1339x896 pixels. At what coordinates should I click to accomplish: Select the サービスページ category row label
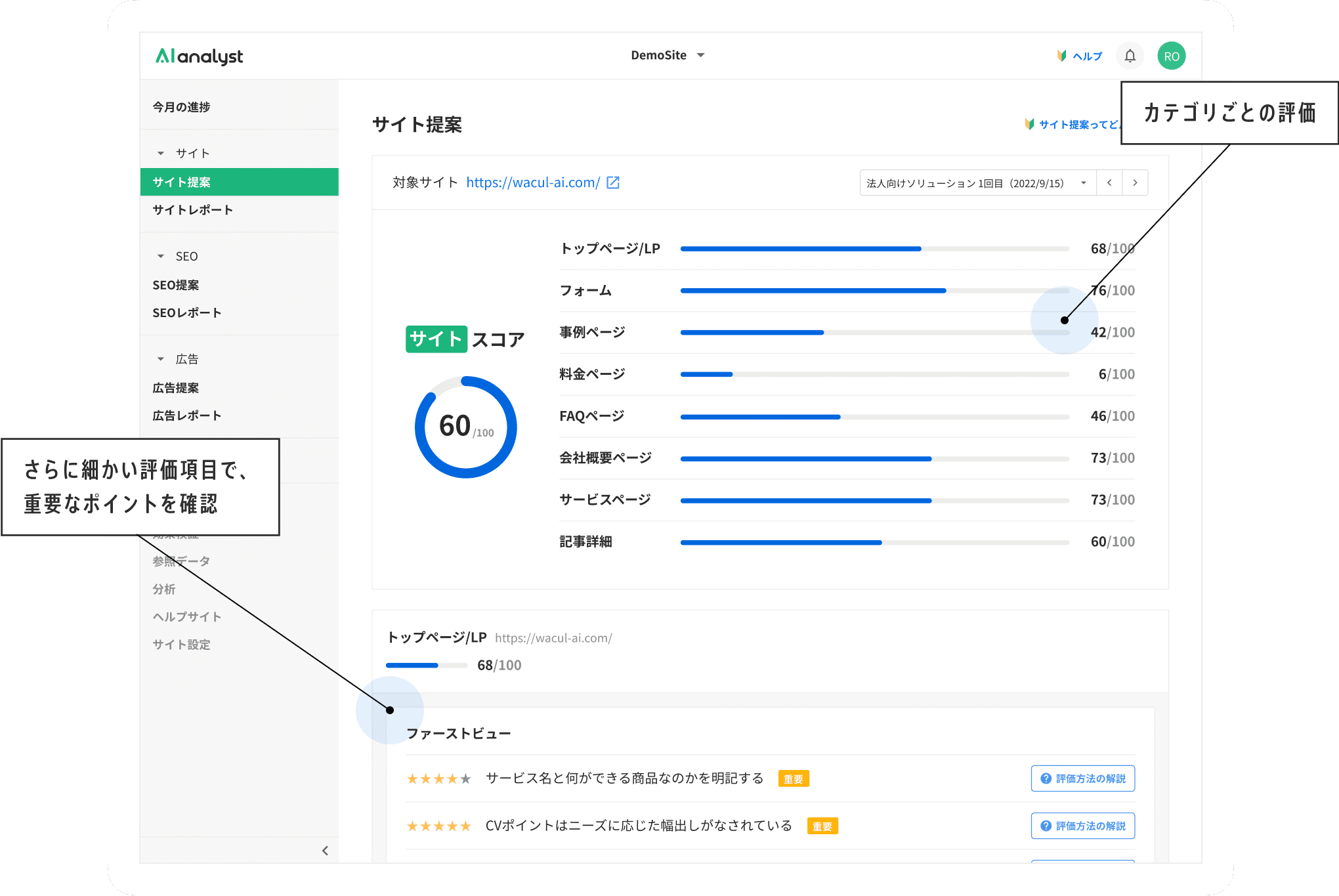pos(605,500)
